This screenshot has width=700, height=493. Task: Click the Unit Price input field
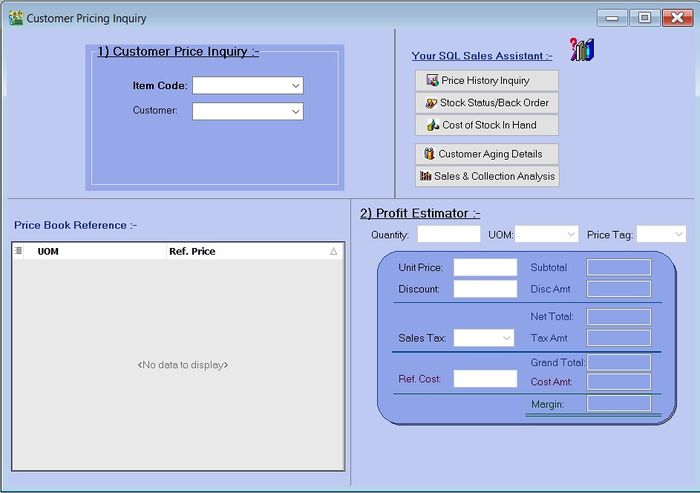tap(485, 267)
